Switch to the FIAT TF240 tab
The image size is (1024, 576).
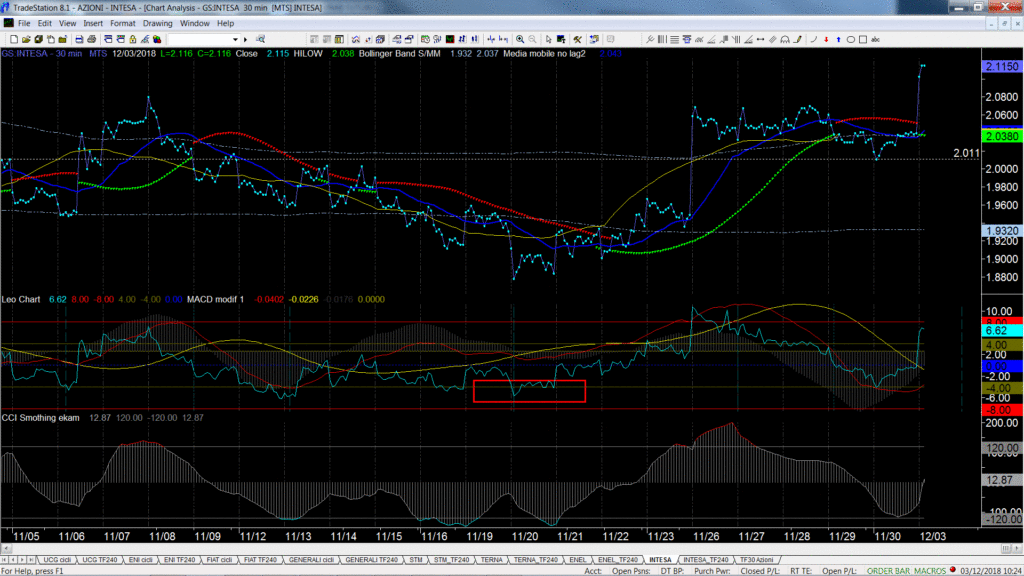pos(260,560)
